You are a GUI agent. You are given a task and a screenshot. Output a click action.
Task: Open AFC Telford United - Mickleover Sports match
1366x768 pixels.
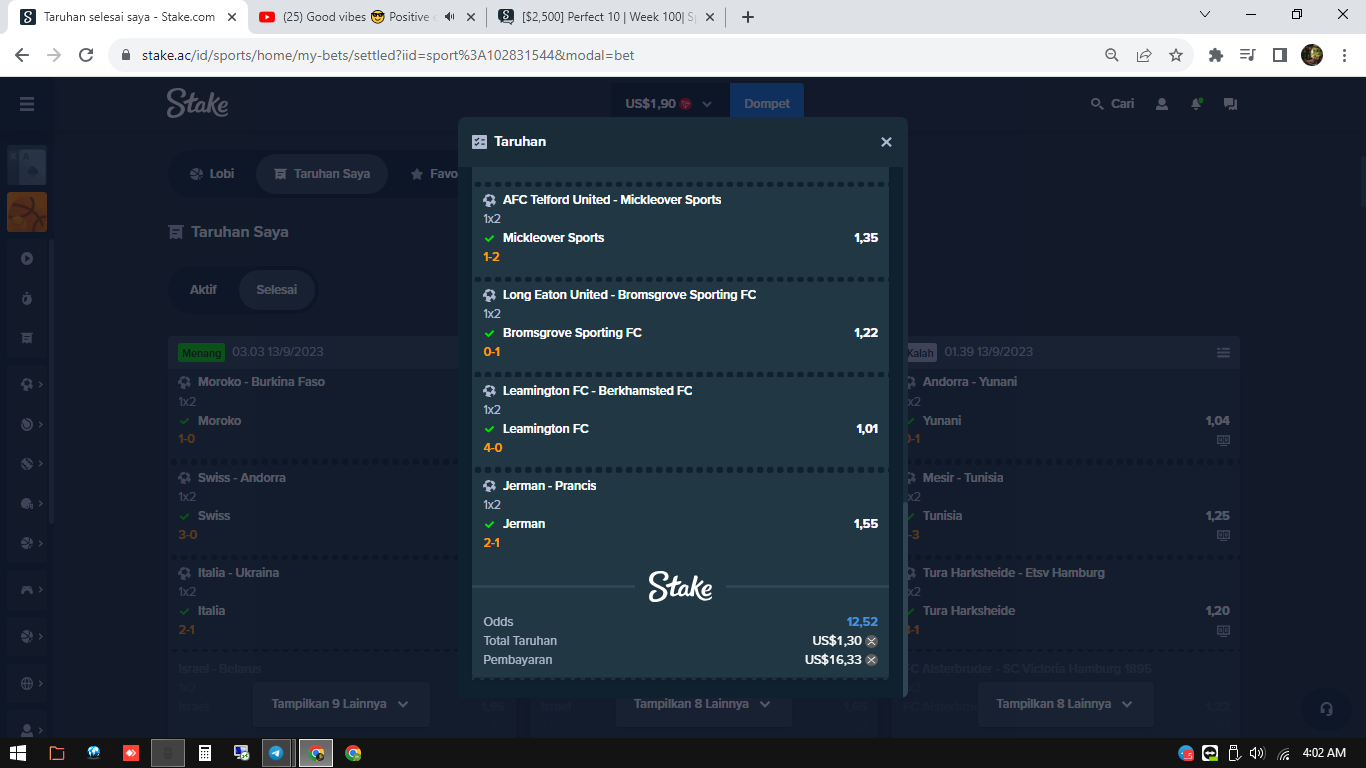click(612, 200)
